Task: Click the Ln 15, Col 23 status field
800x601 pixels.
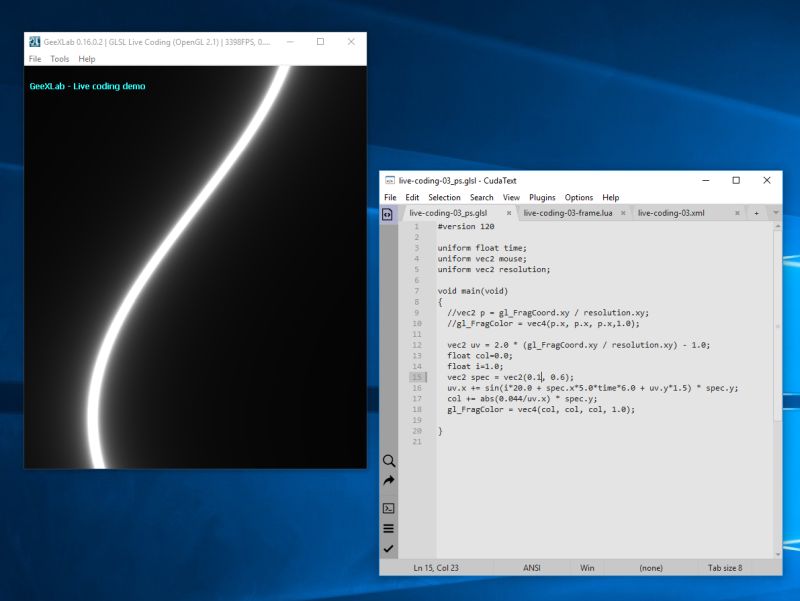Action: click(436, 568)
